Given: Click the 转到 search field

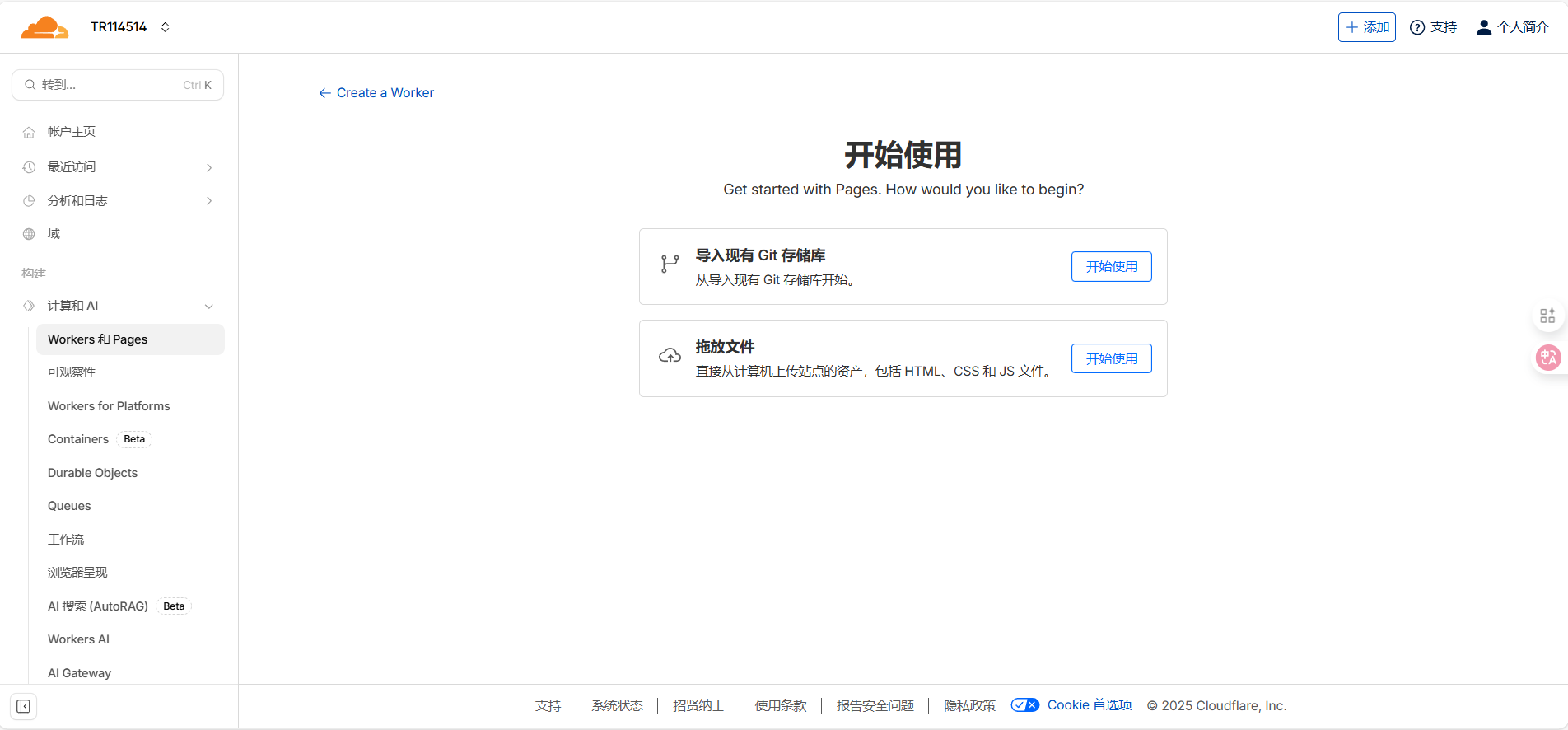Looking at the screenshot, I should pos(118,85).
